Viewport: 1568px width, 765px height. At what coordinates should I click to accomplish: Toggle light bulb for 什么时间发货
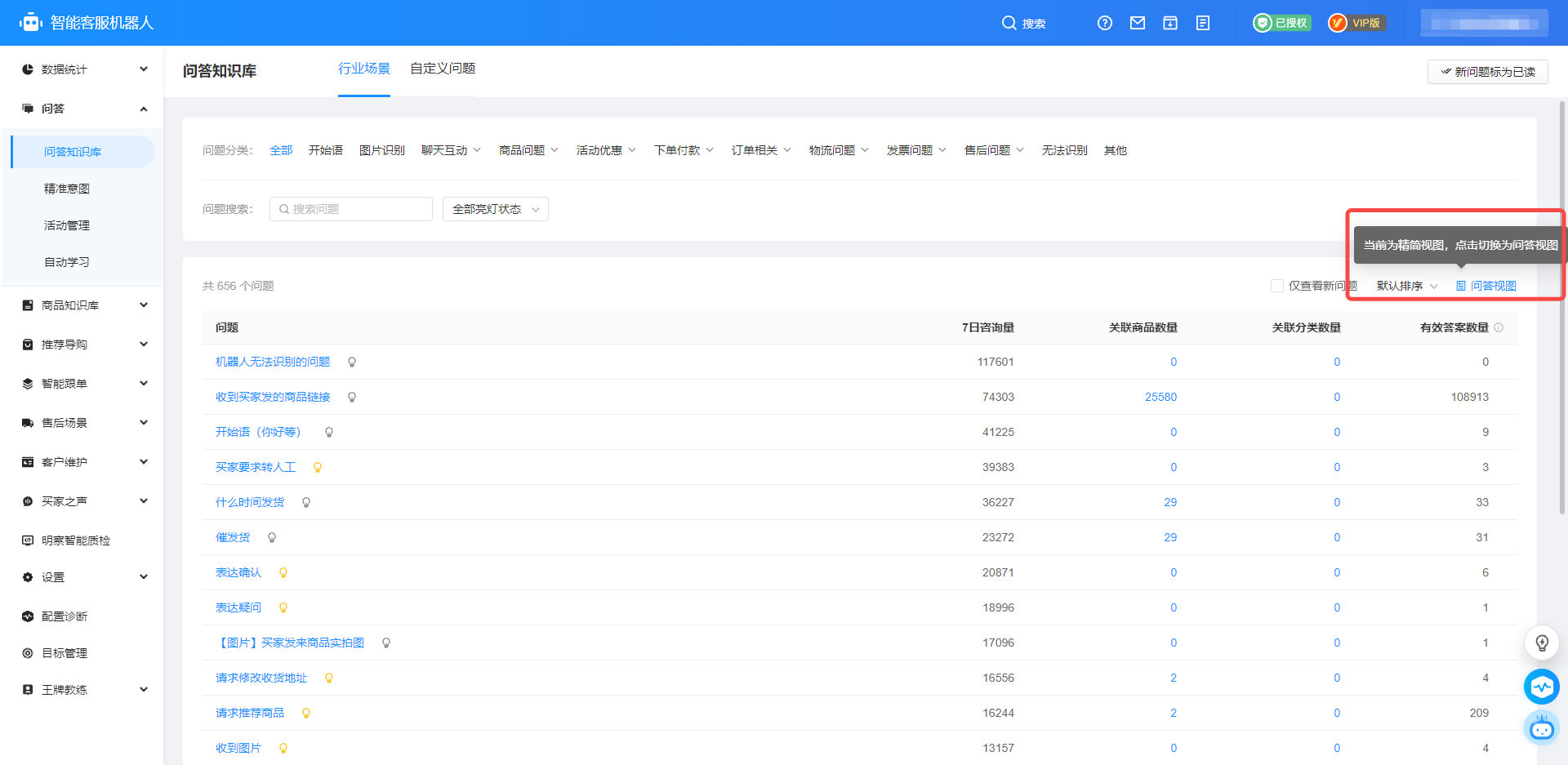coord(306,502)
